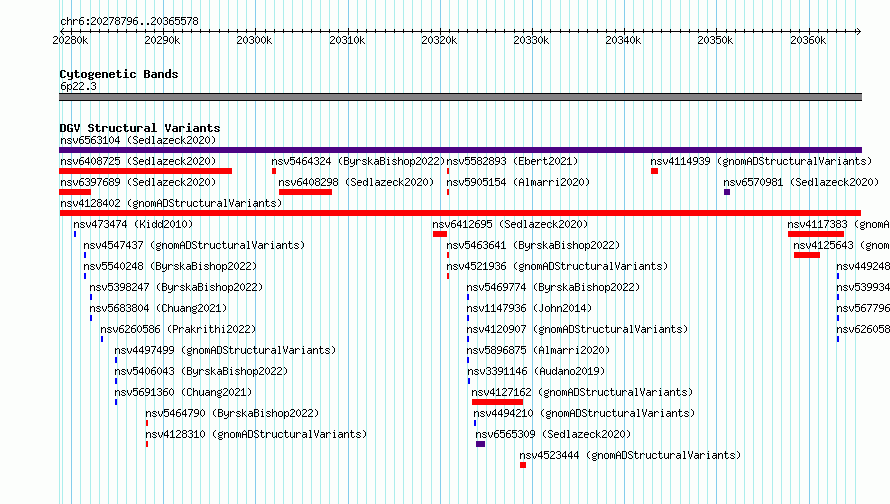
Task: Click the nsv4114939 small red marker
Action: 654,171
